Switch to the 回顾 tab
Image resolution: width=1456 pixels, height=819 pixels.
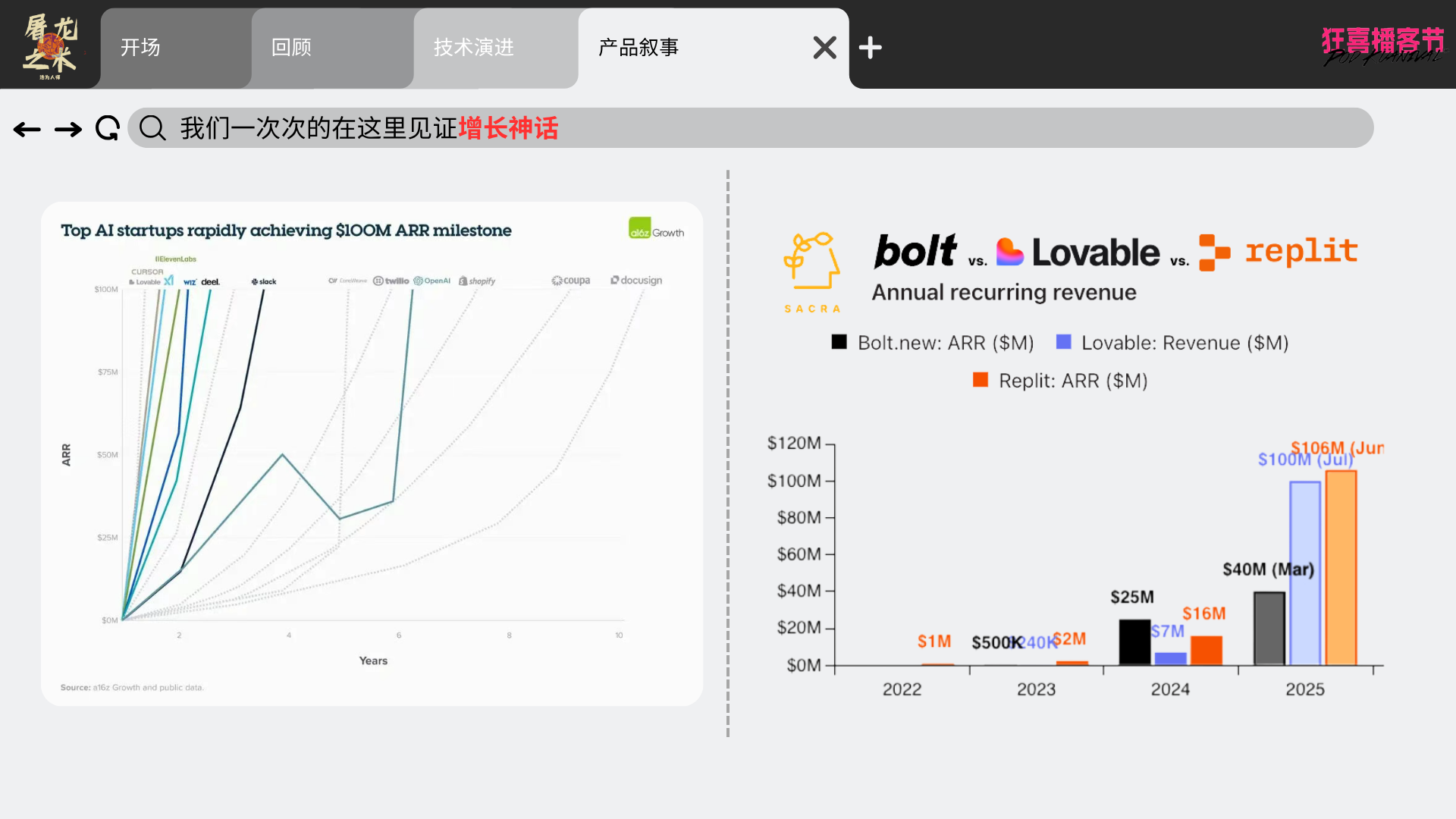tap(292, 48)
